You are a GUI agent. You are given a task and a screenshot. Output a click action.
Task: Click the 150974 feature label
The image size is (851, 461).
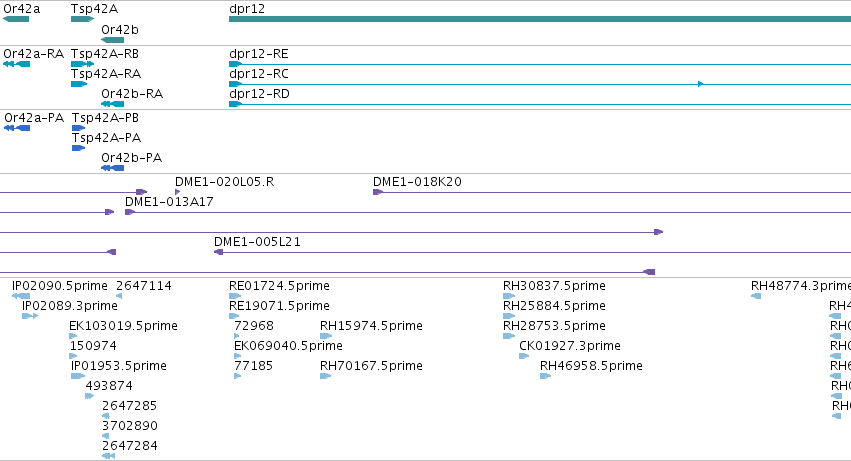click(93, 346)
